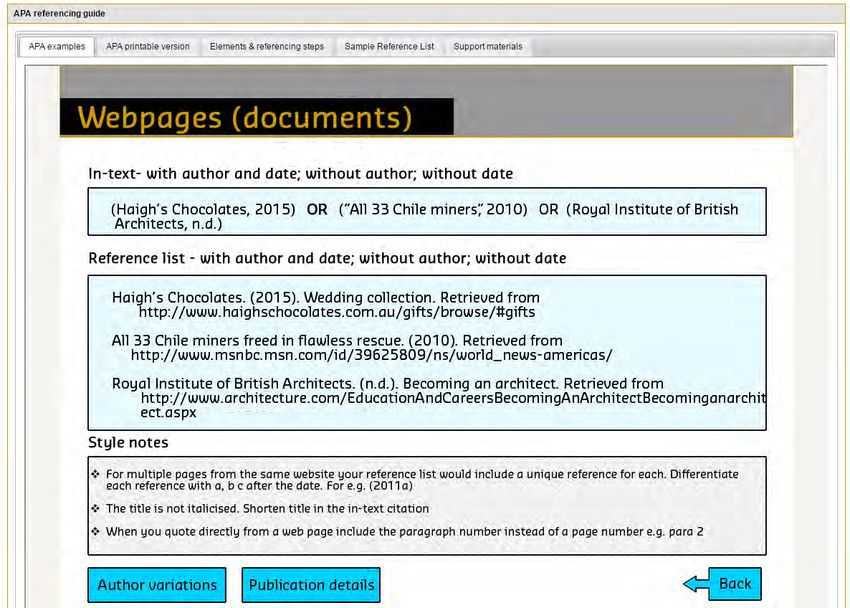This screenshot has height=608, width=850.
Task: Open the APA examples tab
Action: 57,47
